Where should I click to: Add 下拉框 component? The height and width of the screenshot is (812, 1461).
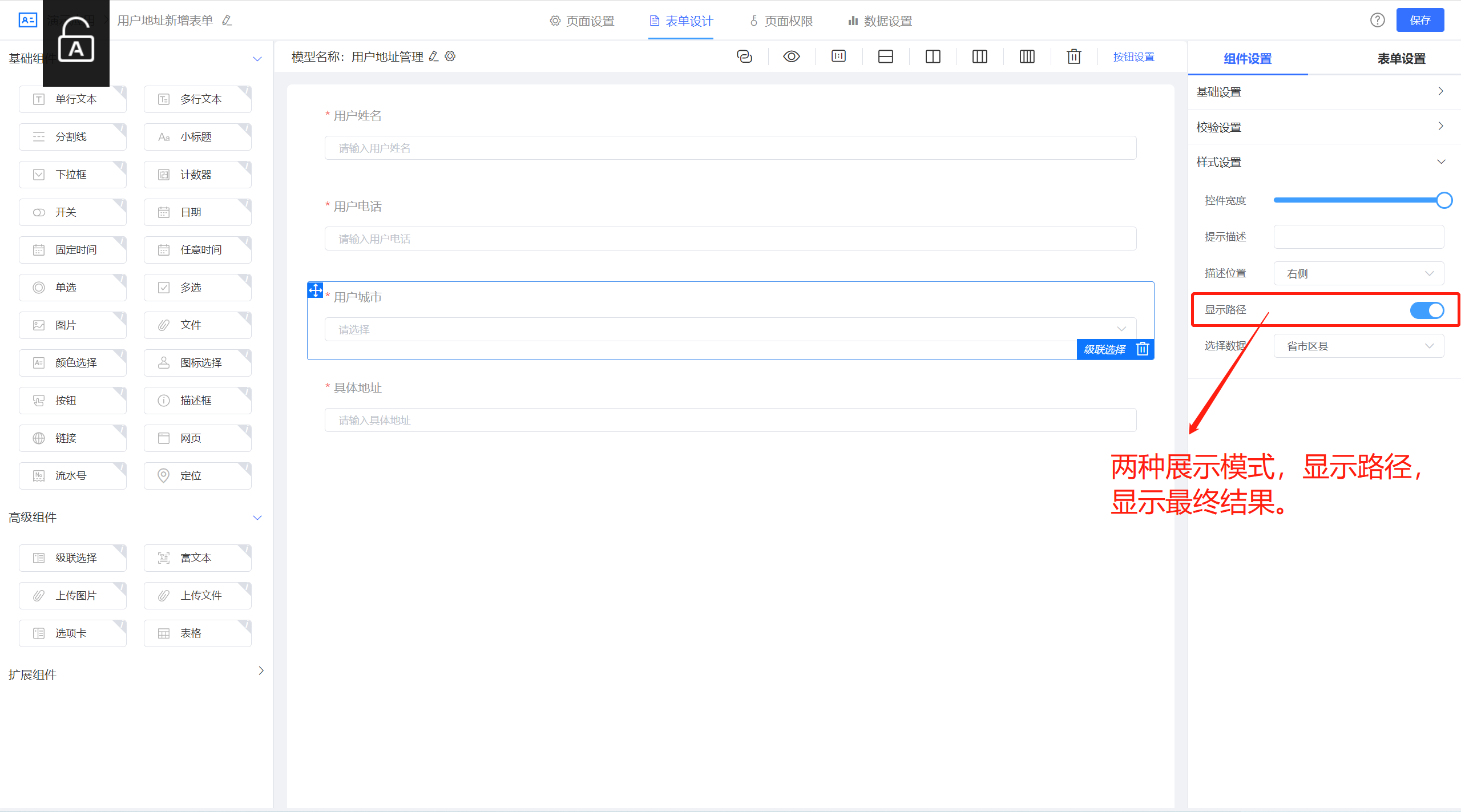click(72, 175)
